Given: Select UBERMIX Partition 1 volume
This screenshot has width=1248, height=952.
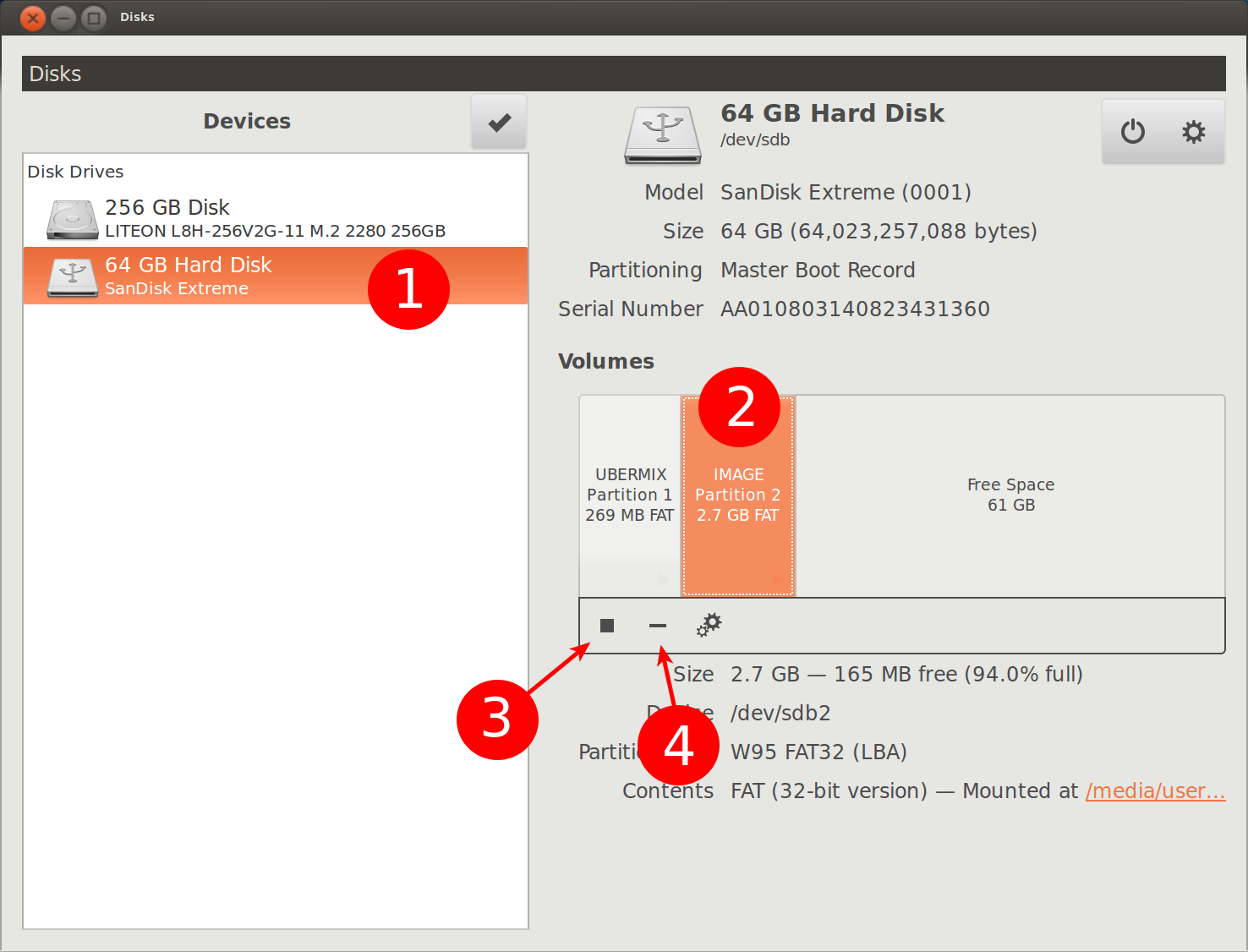Looking at the screenshot, I should point(630,495).
